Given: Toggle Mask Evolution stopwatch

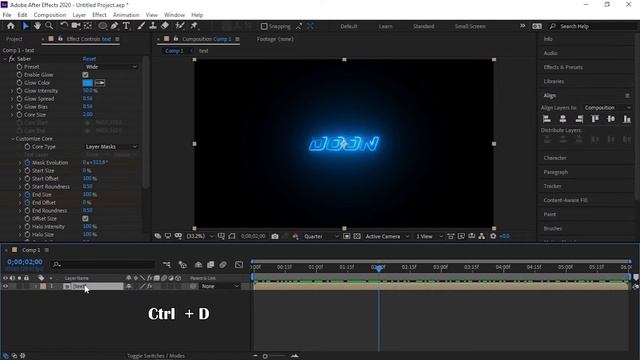Looking at the screenshot, I should 27,162.
